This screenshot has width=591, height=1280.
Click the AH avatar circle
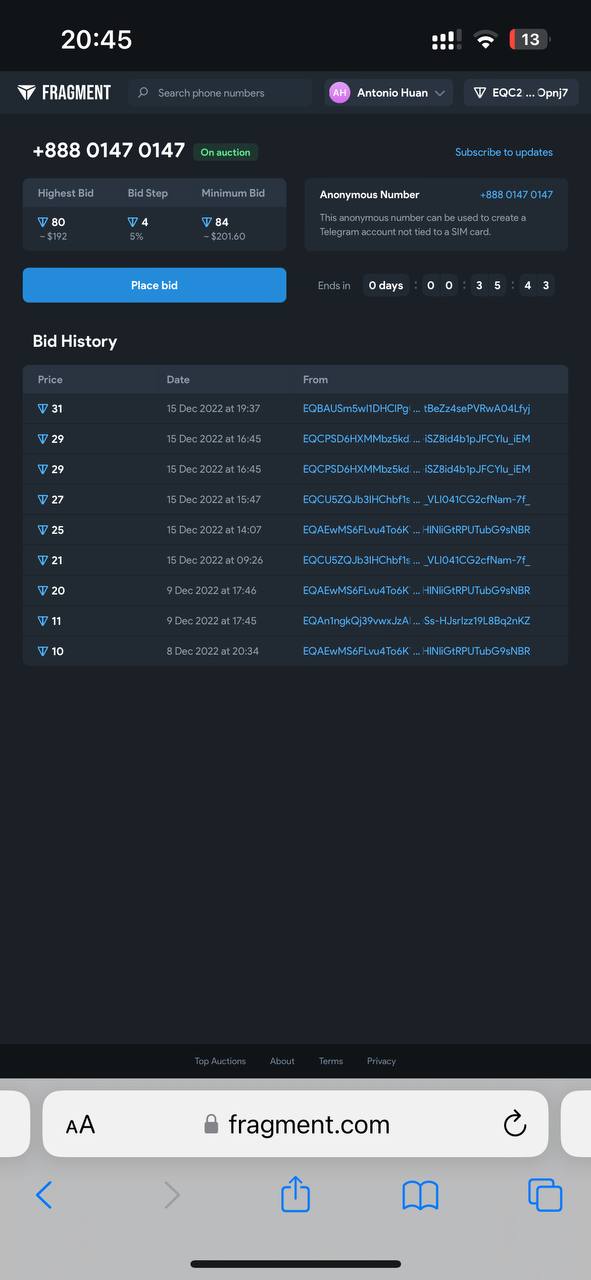340,93
